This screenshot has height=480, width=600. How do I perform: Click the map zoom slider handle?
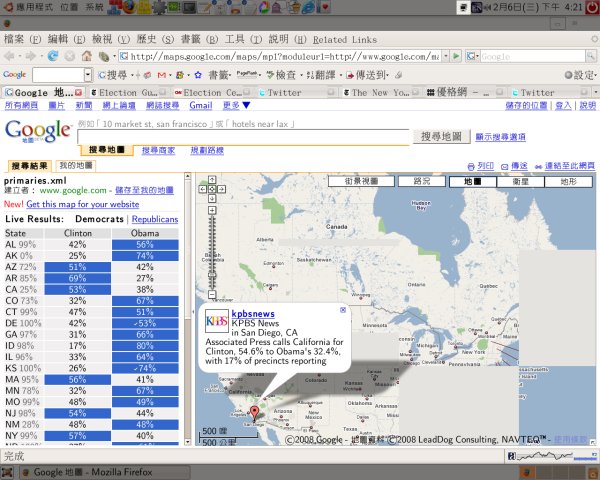coord(212,274)
